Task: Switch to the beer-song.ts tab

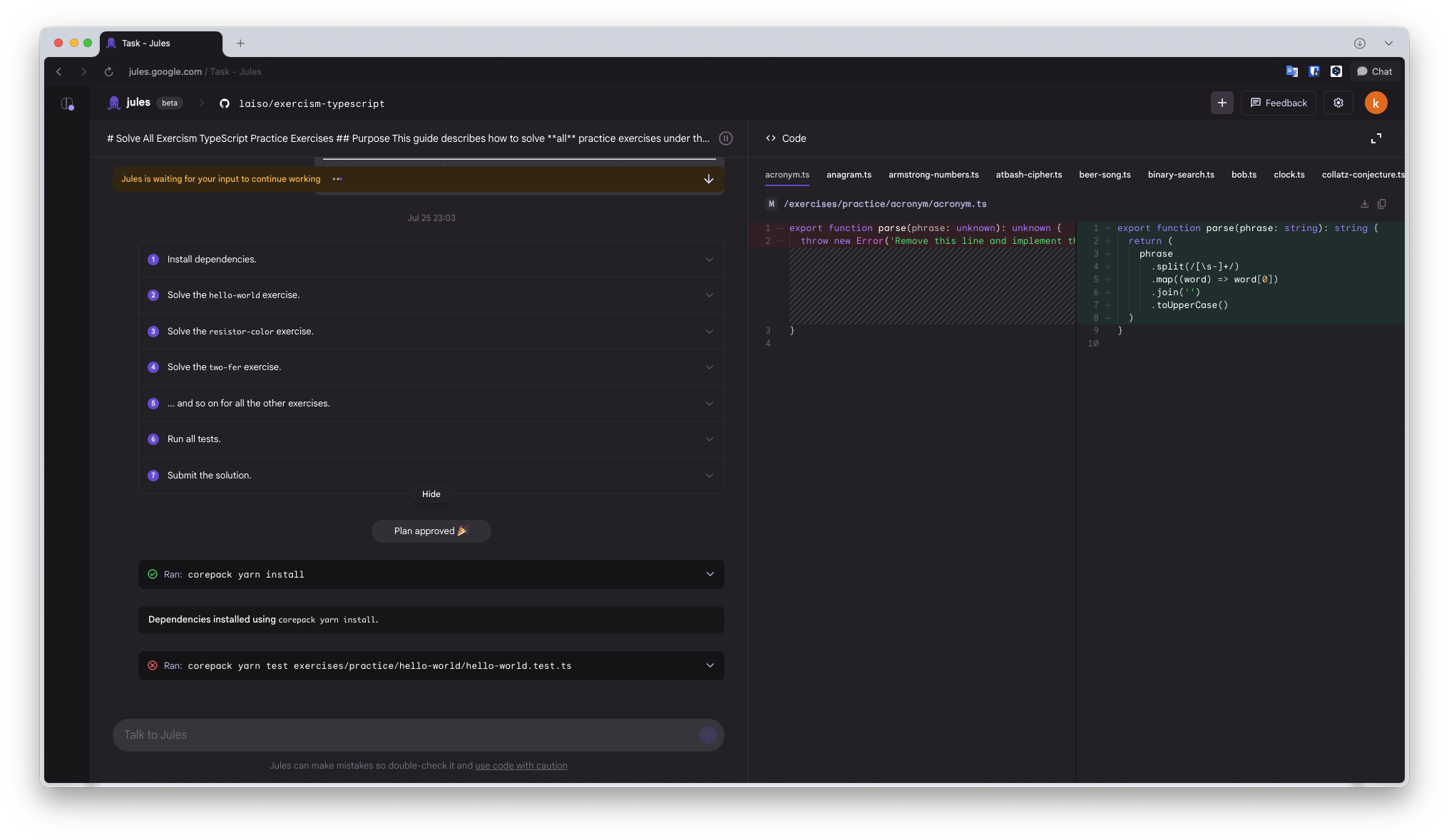Action: point(1105,175)
